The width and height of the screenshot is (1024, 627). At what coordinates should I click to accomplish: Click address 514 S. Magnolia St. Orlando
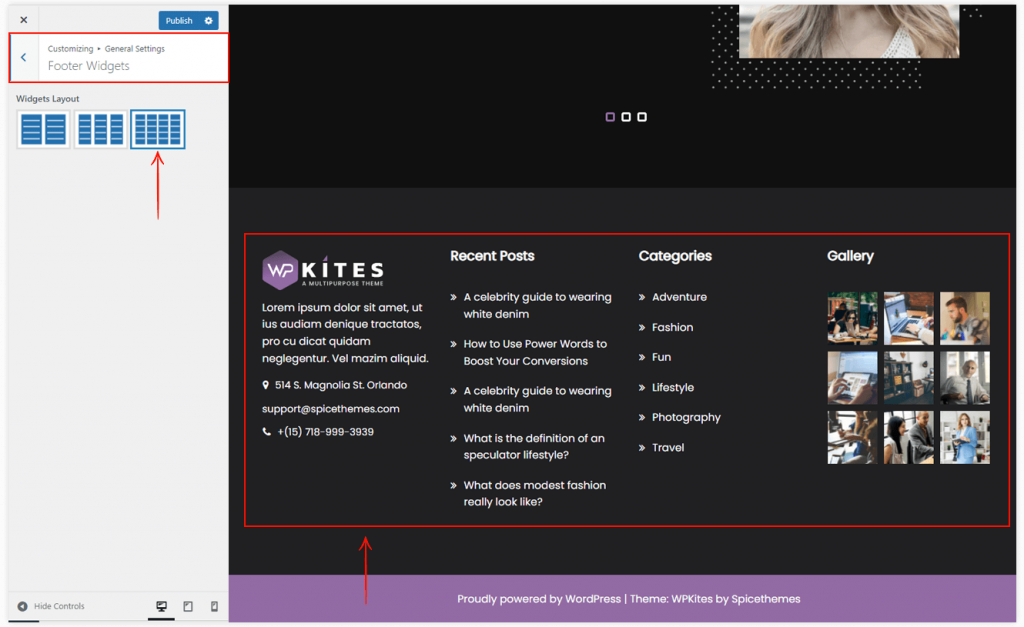click(x=340, y=385)
